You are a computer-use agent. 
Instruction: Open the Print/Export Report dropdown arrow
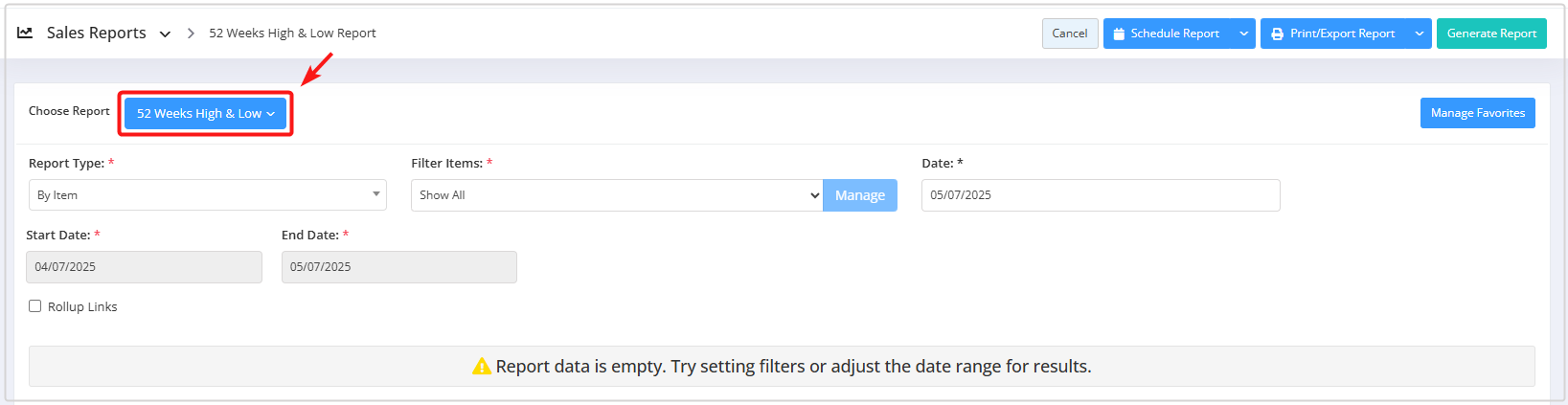(1419, 34)
